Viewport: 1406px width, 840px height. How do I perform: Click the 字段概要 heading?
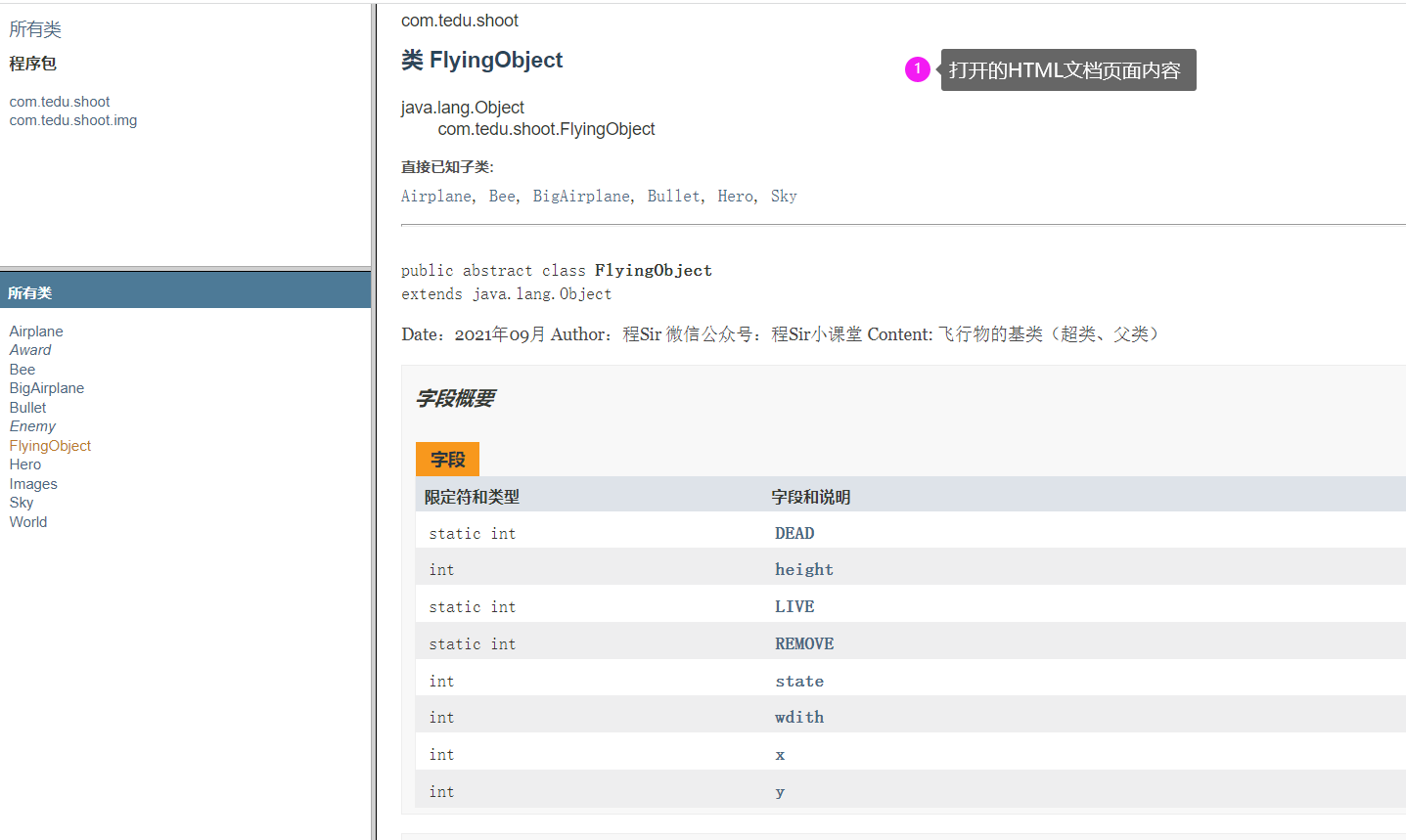point(455,399)
